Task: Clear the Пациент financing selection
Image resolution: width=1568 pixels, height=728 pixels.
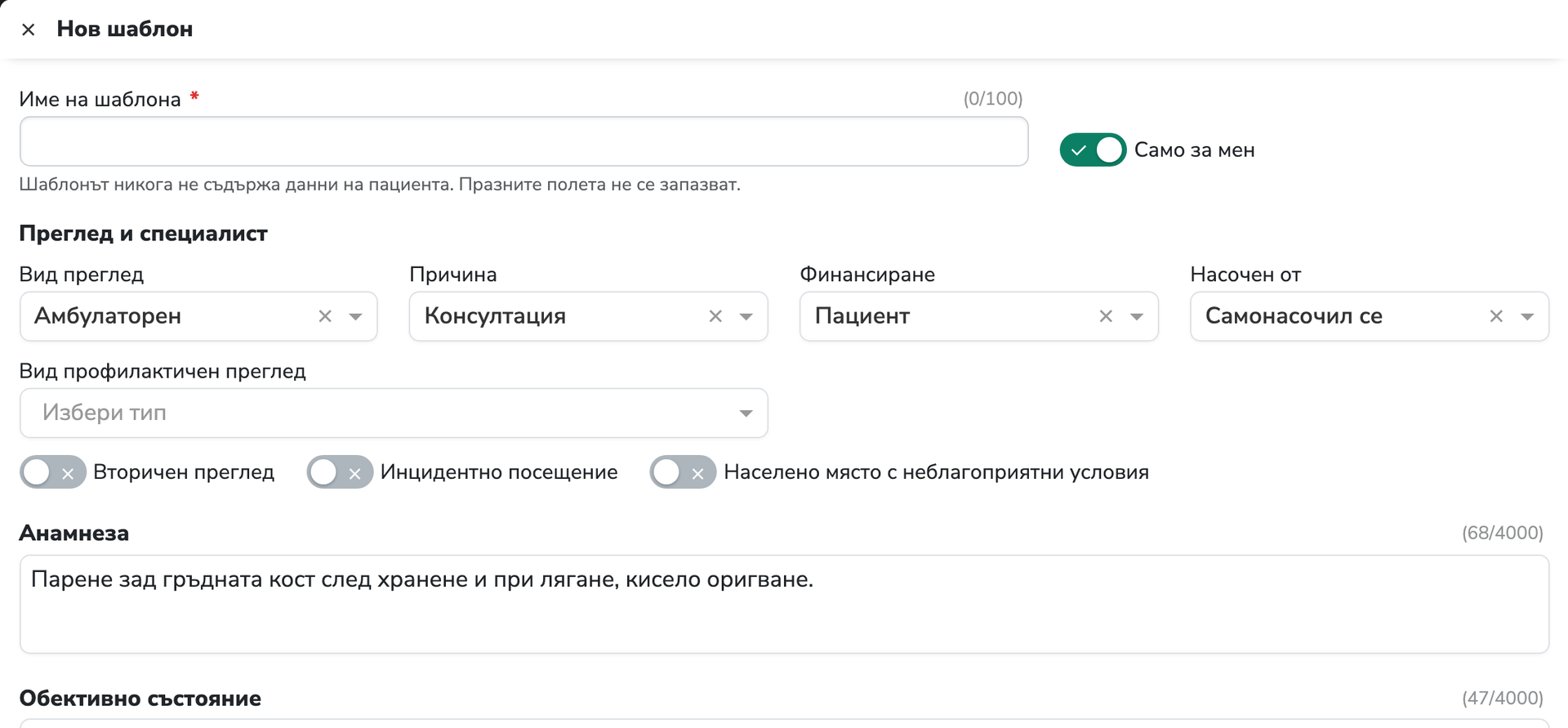Action: click(1106, 316)
